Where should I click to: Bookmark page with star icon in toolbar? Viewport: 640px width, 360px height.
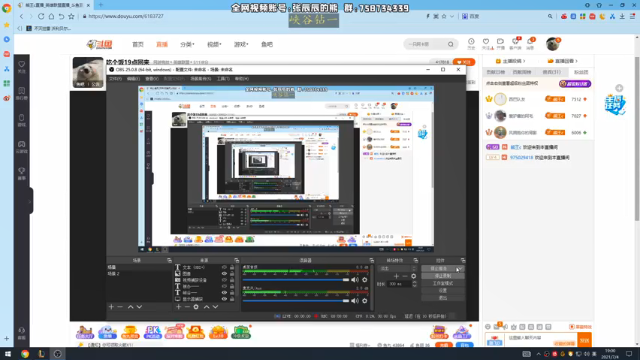[x=71, y=16]
